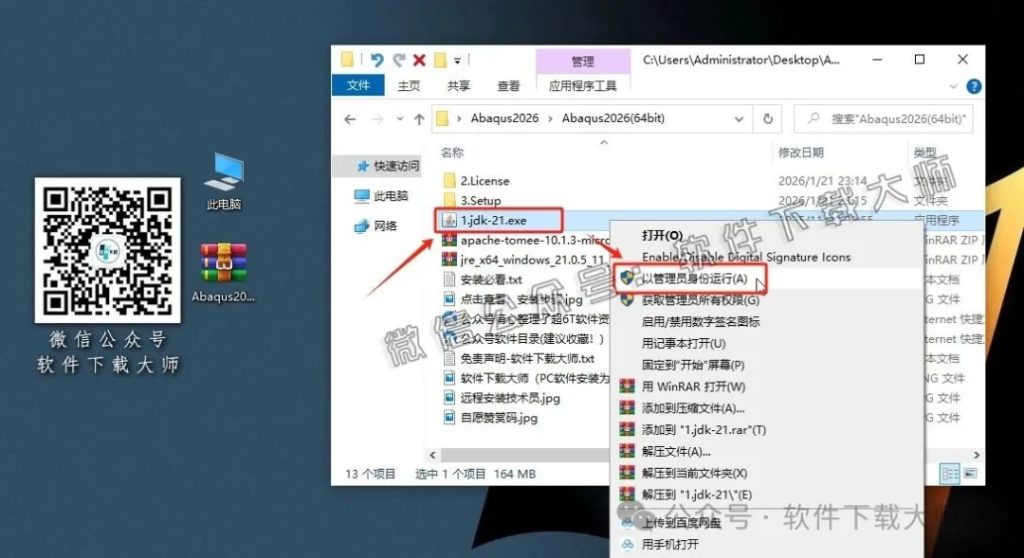The height and width of the screenshot is (558, 1024).
Task: Select the jre_x64_windows_21.0.5_11 archive
Action: [525, 259]
